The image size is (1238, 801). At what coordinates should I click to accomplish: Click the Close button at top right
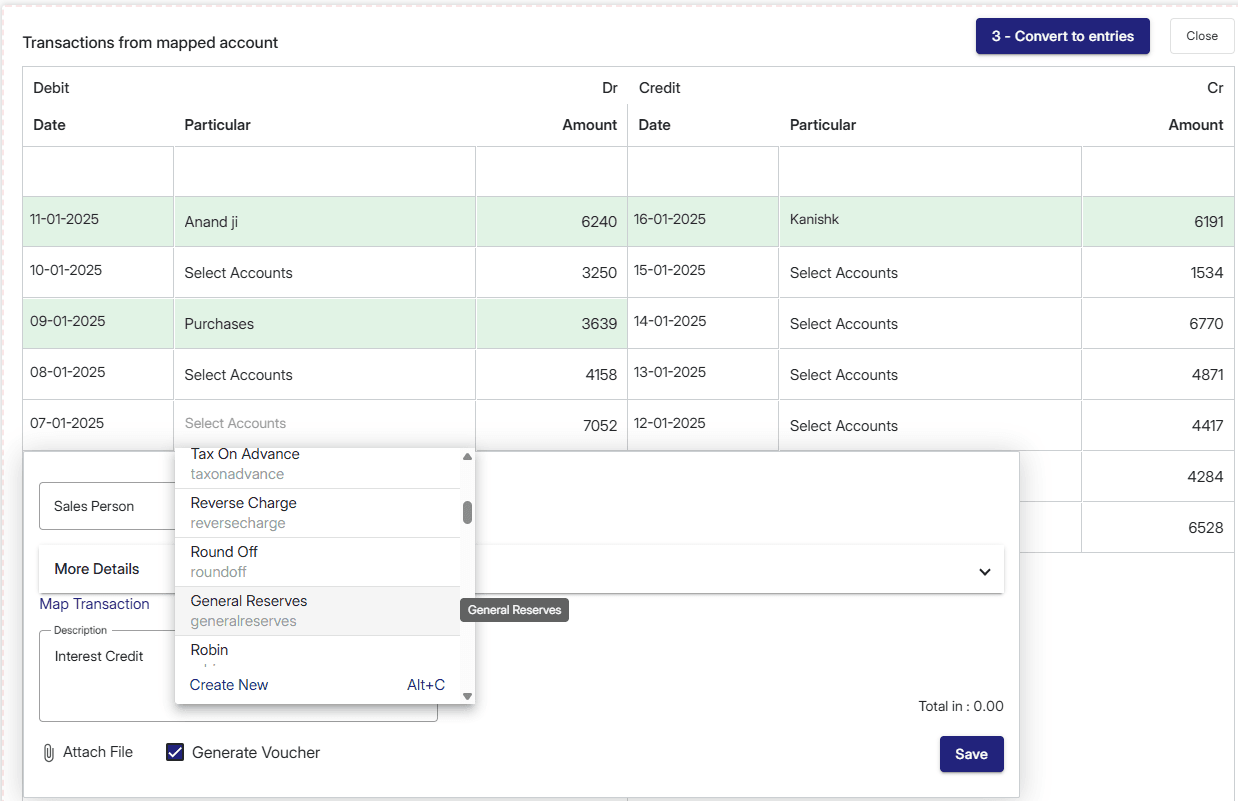coord(1201,36)
